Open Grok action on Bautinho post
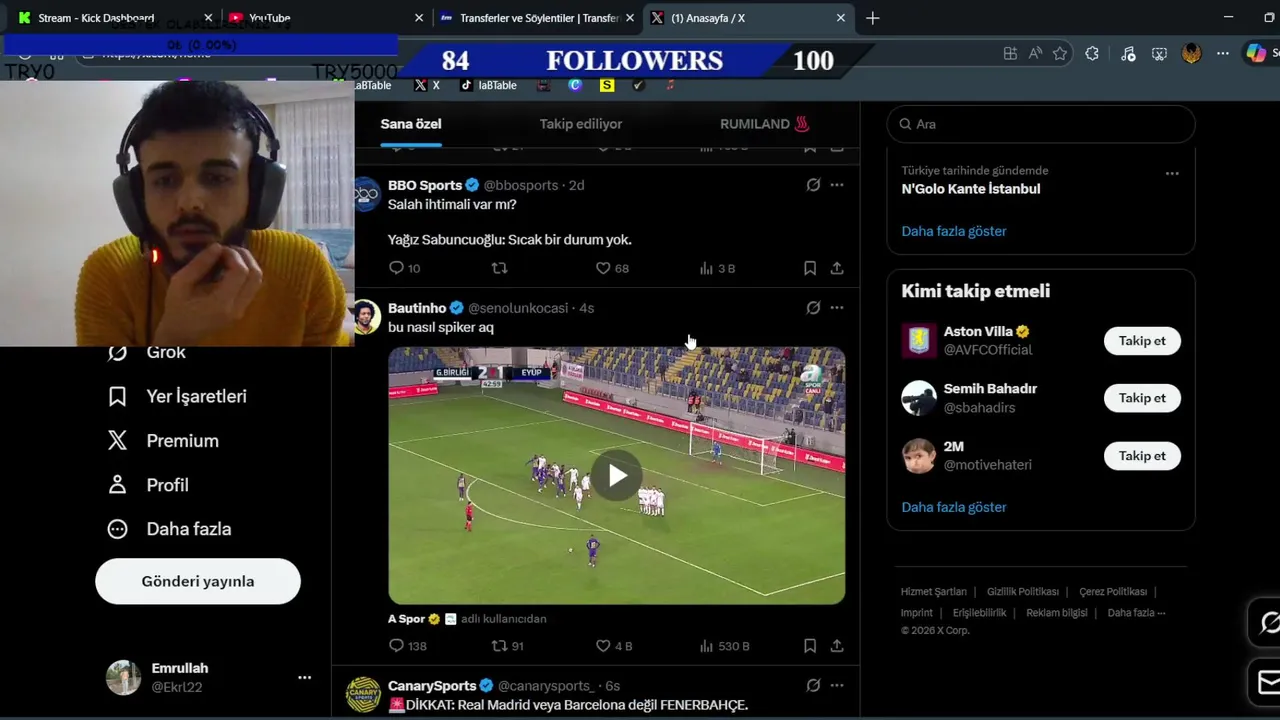The image size is (1280, 720). 813,308
